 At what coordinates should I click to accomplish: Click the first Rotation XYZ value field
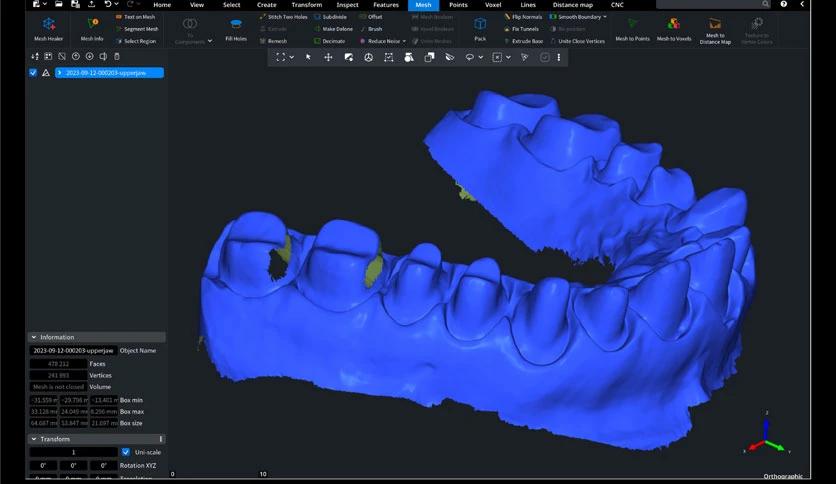click(x=43, y=465)
